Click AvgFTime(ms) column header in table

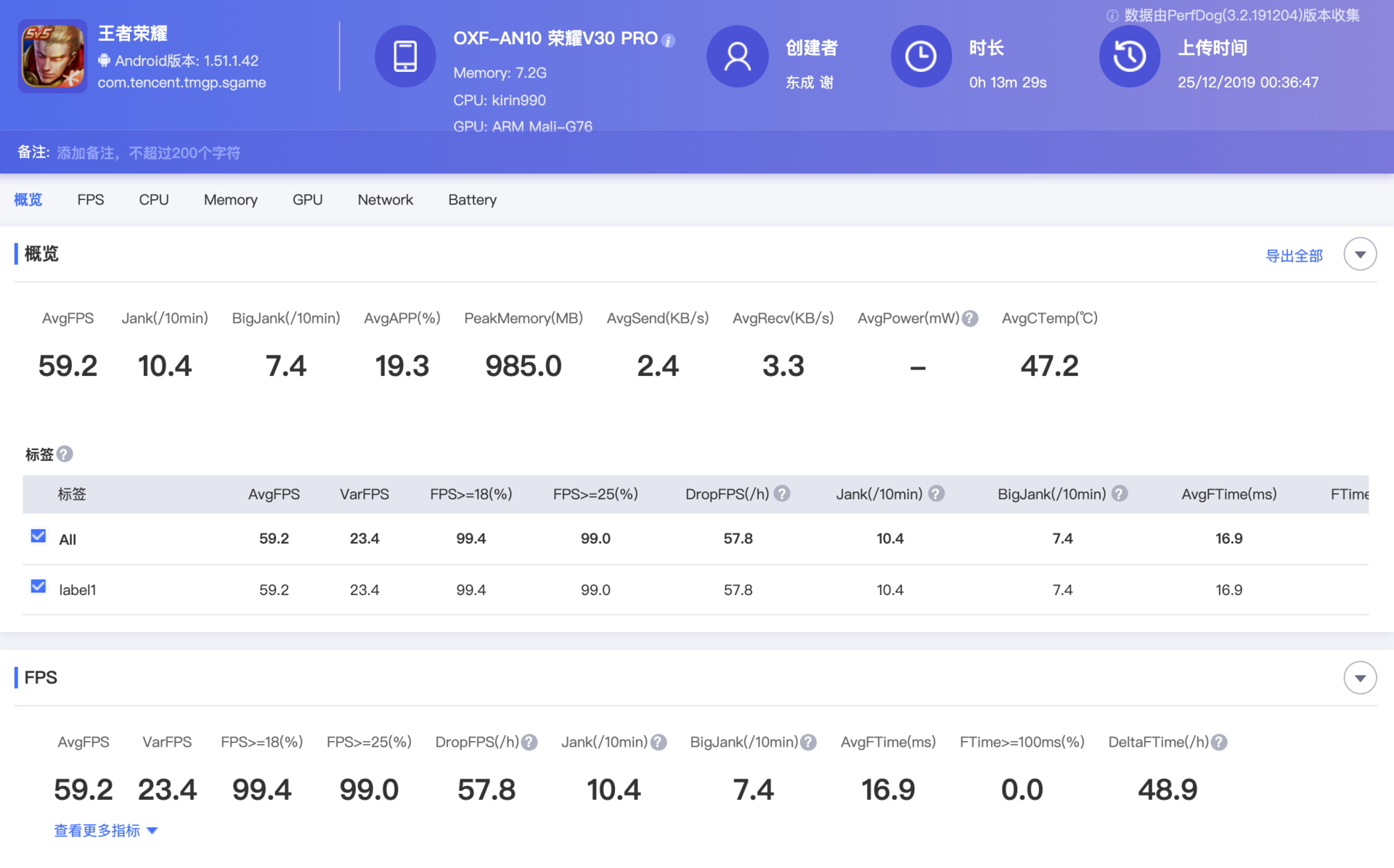[x=1229, y=494]
